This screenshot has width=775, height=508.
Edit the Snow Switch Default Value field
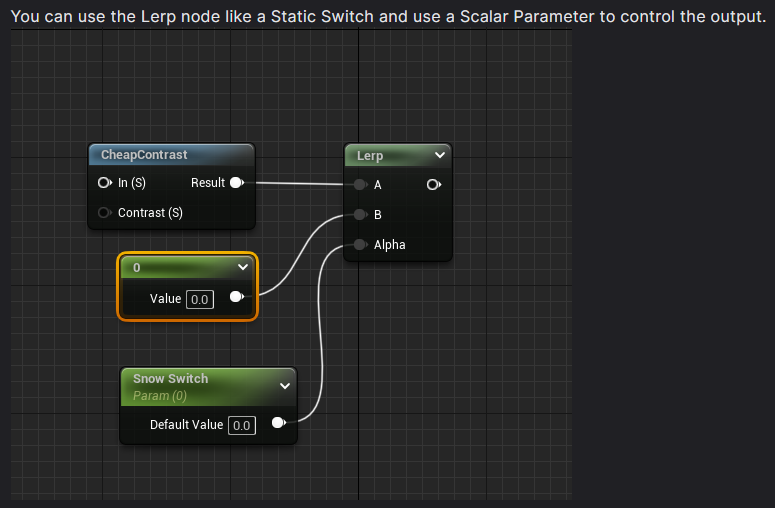(x=242, y=425)
